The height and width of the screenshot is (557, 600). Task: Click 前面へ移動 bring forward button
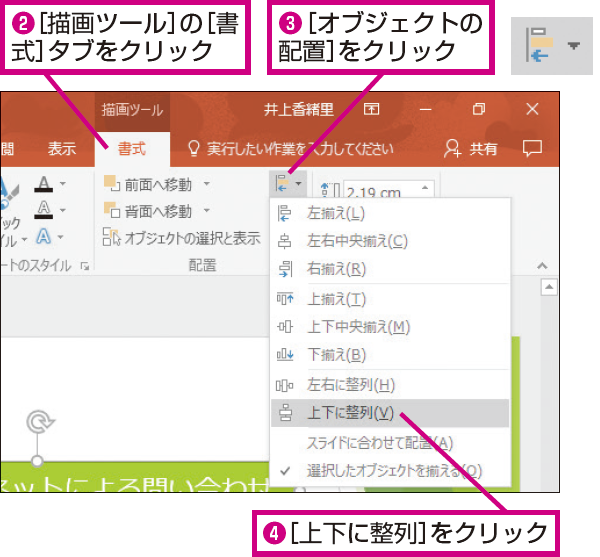click(x=148, y=184)
